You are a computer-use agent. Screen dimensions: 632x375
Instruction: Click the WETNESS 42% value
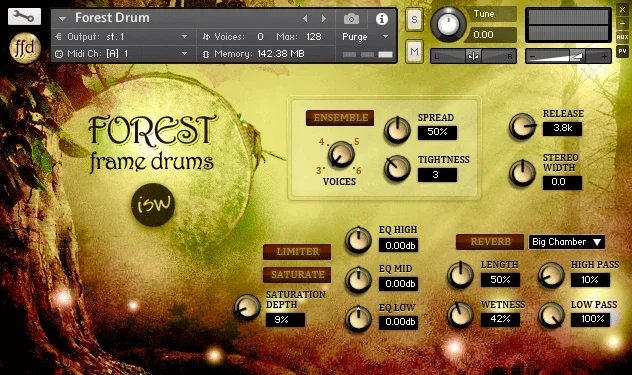click(x=500, y=319)
